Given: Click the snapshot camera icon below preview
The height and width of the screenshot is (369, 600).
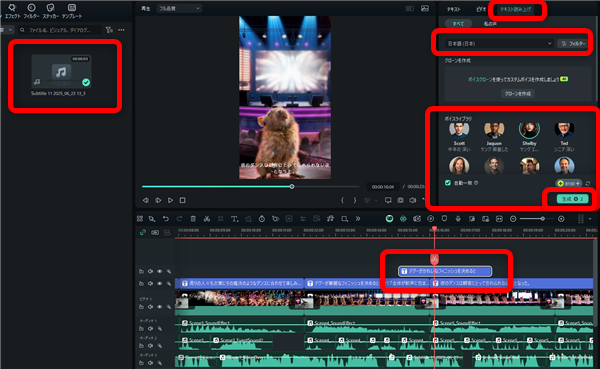Looking at the screenshot, I should click(400, 200).
